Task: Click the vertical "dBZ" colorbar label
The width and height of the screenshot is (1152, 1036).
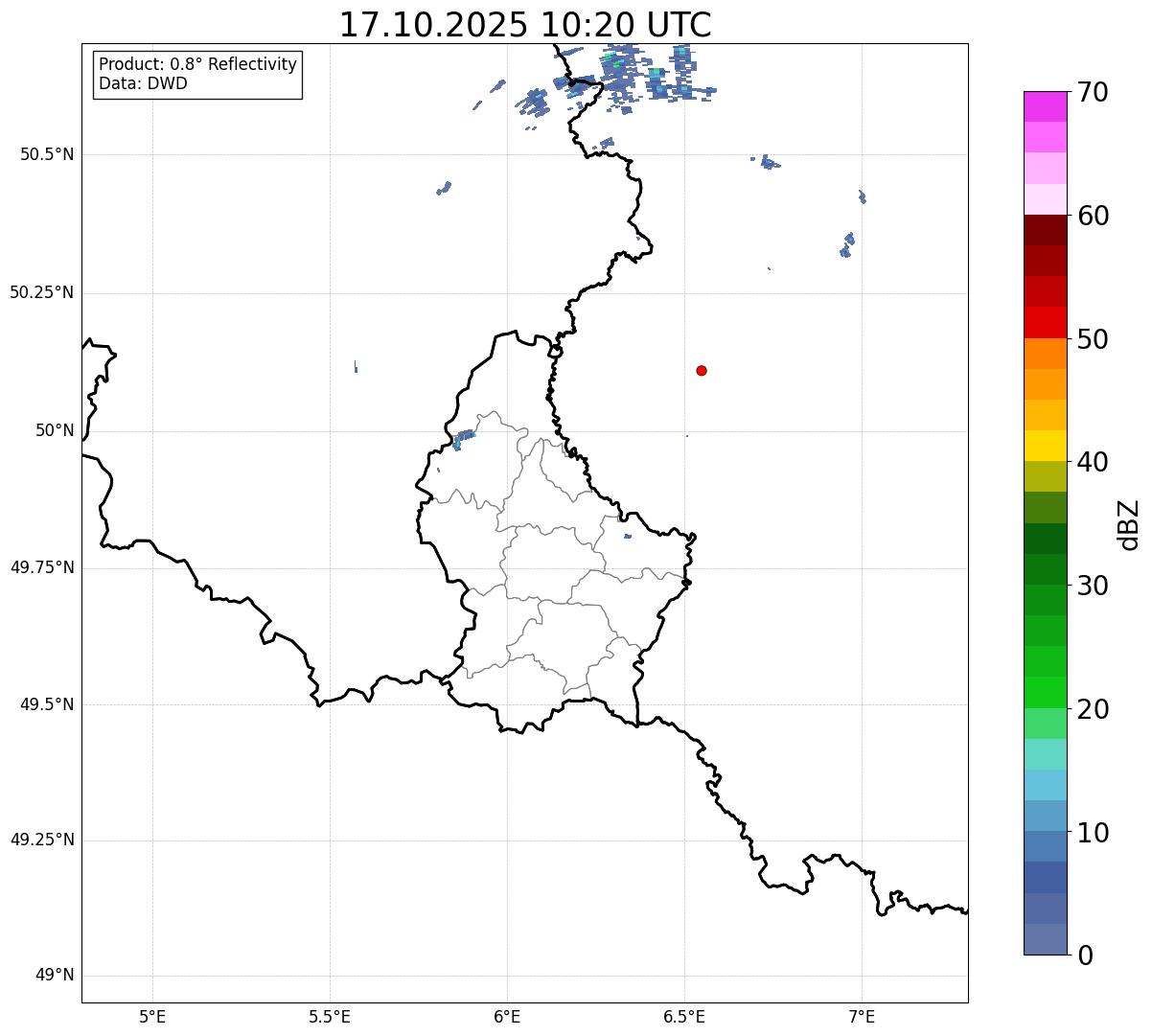Action: click(1129, 524)
